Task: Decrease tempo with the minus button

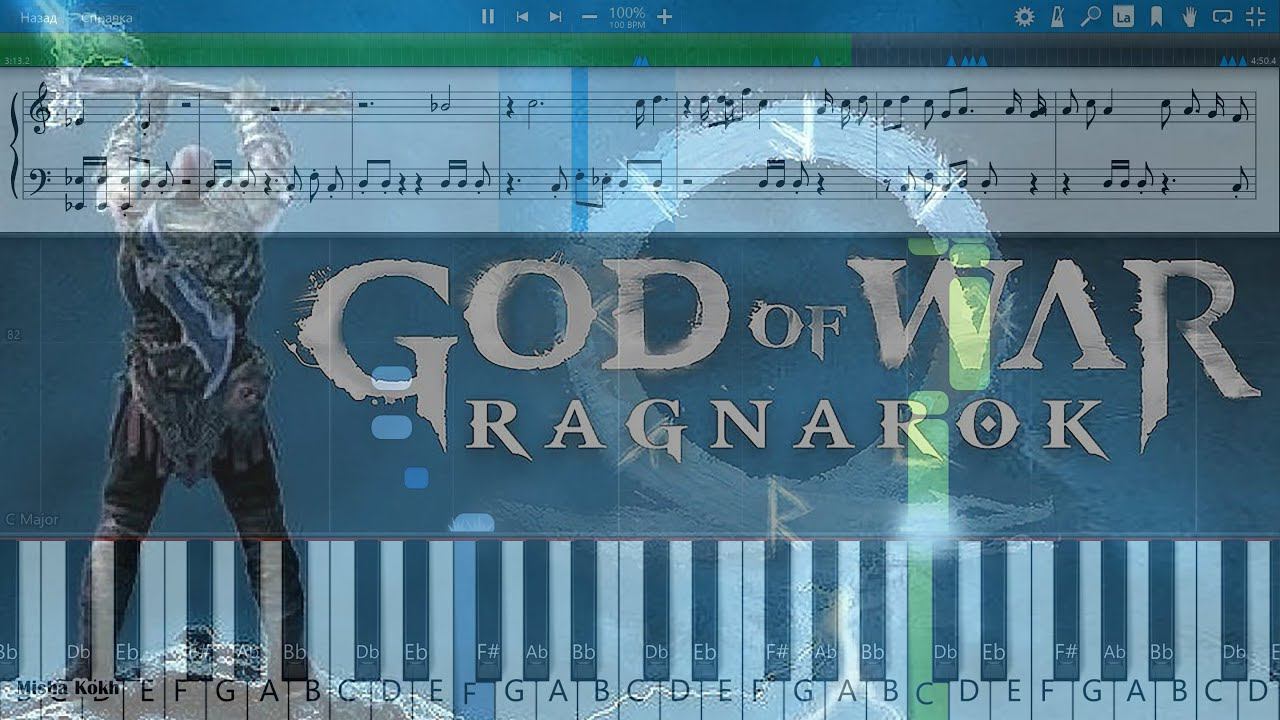Action: click(x=589, y=16)
